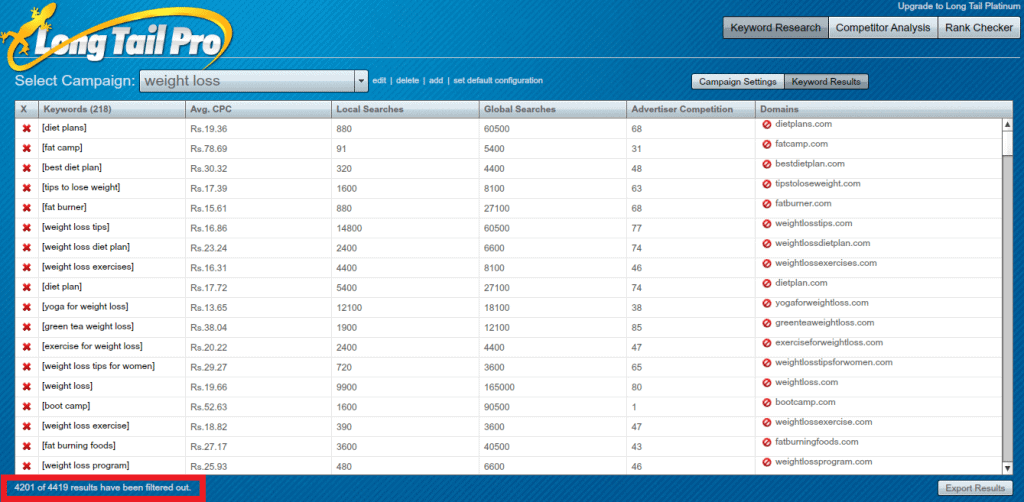Click unavailable icon beside dietplans.com
1024x502 pixels.
pyautogui.click(x=767, y=124)
